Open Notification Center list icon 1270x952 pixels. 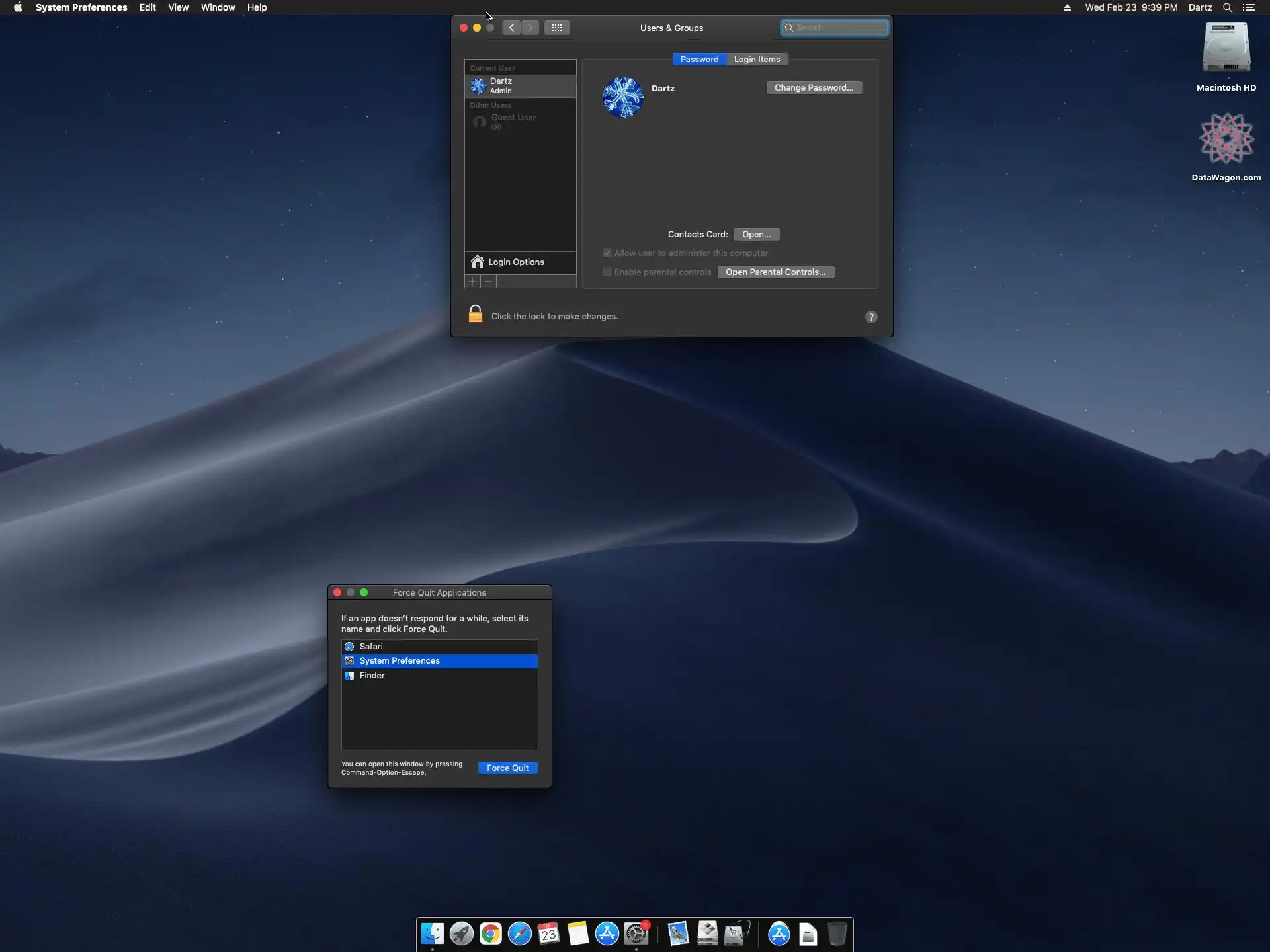[x=1249, y=7]
